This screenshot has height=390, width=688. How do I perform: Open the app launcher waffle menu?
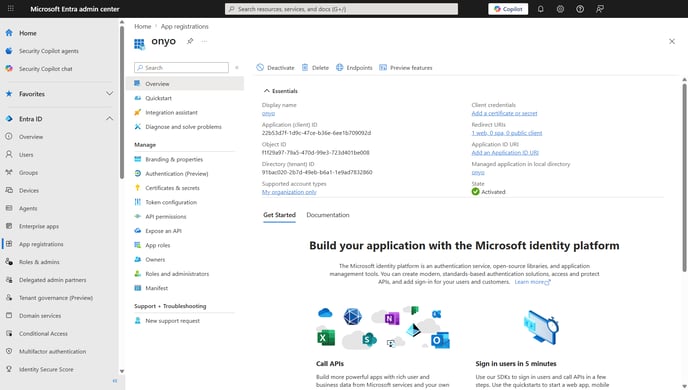pos(11,8)
